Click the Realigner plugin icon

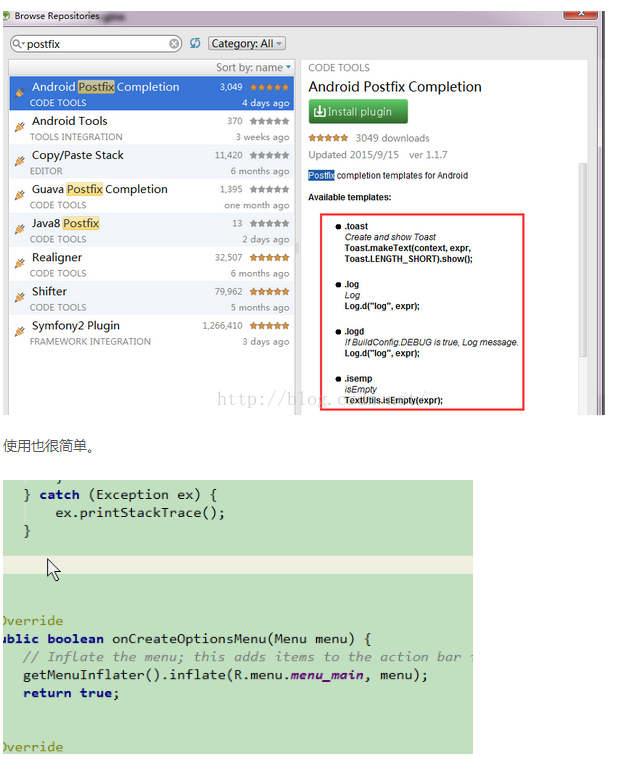pos(19,263)
